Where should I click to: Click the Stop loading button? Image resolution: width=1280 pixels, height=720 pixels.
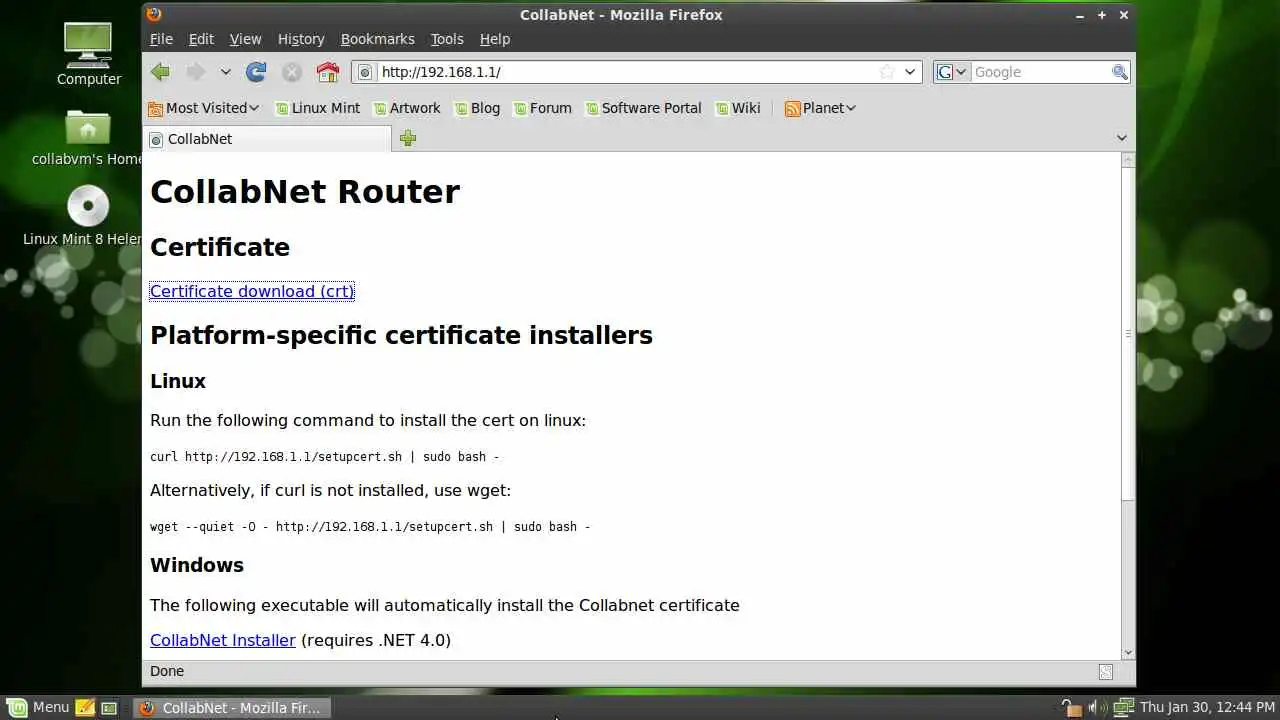[292, 72]
